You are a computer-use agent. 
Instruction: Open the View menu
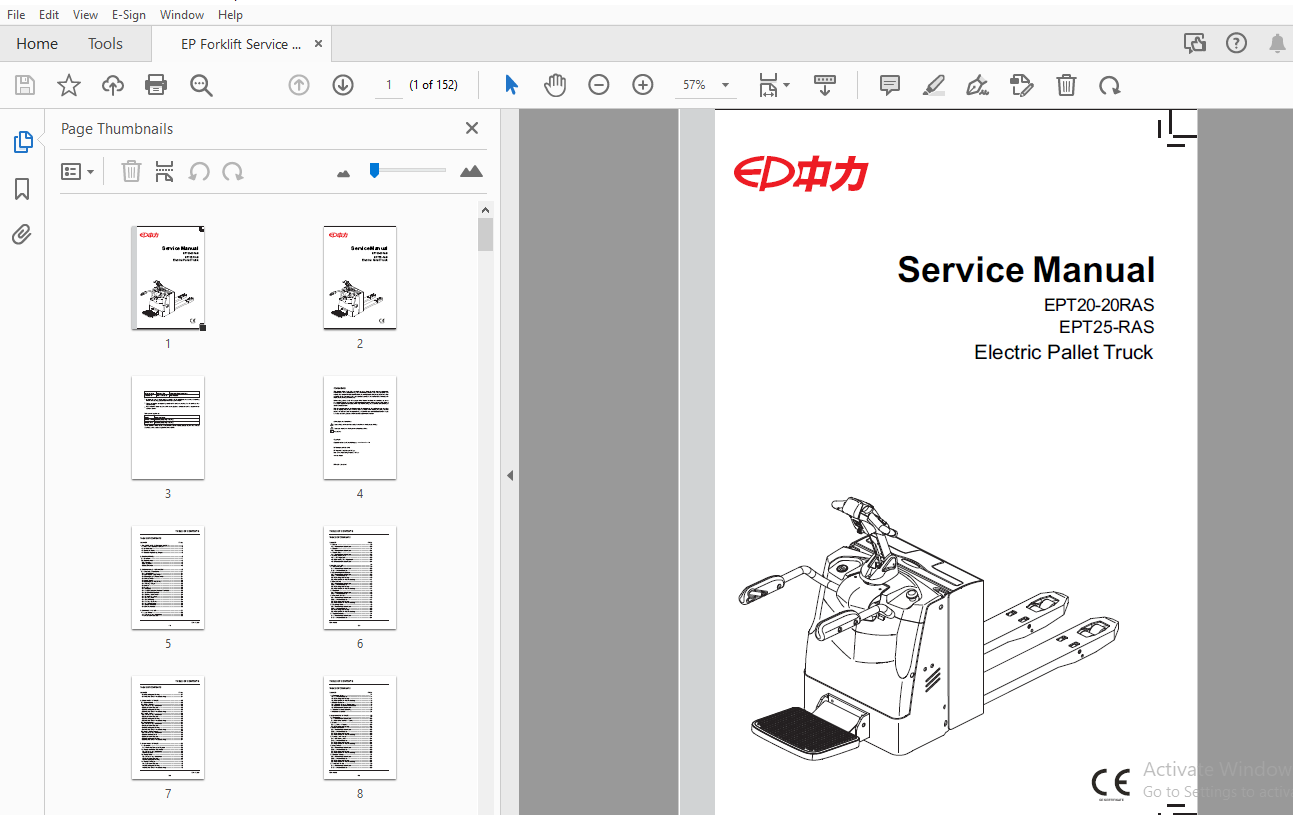tap(86, 15)
